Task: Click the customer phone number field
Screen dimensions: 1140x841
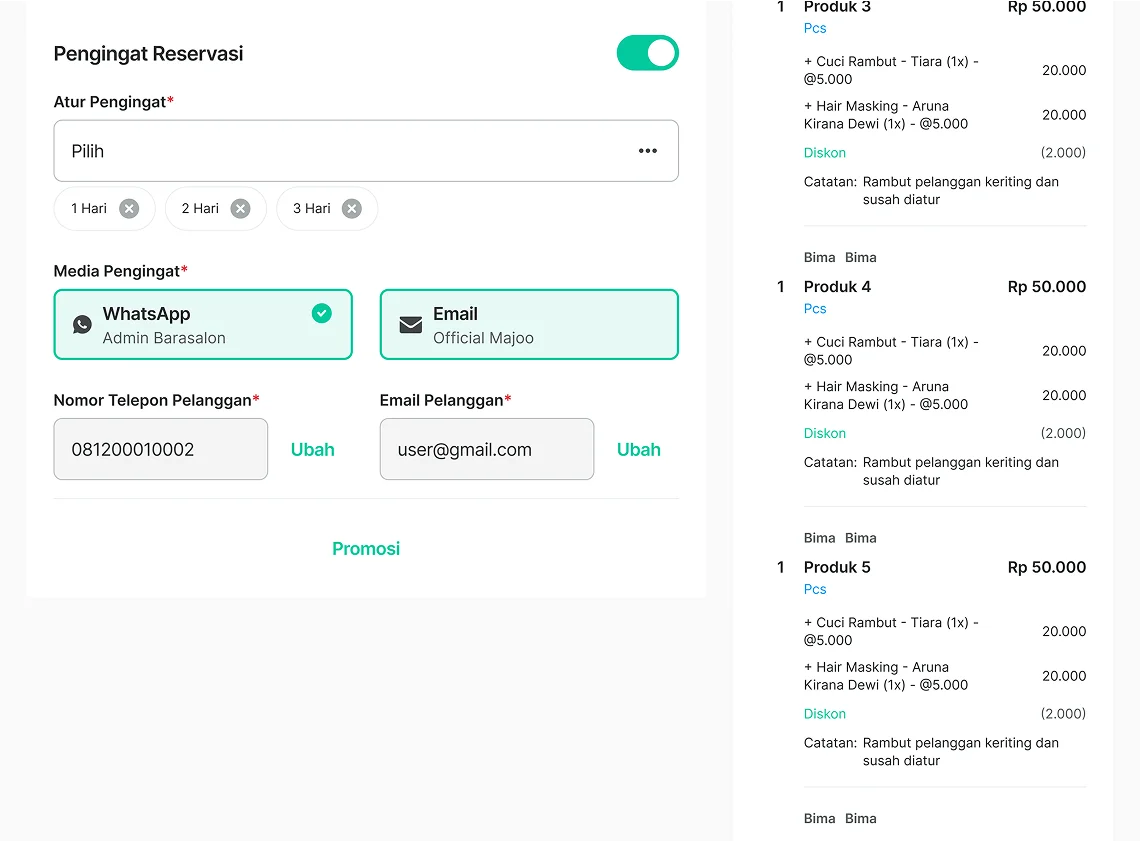Action: click(x=160, y=450)
